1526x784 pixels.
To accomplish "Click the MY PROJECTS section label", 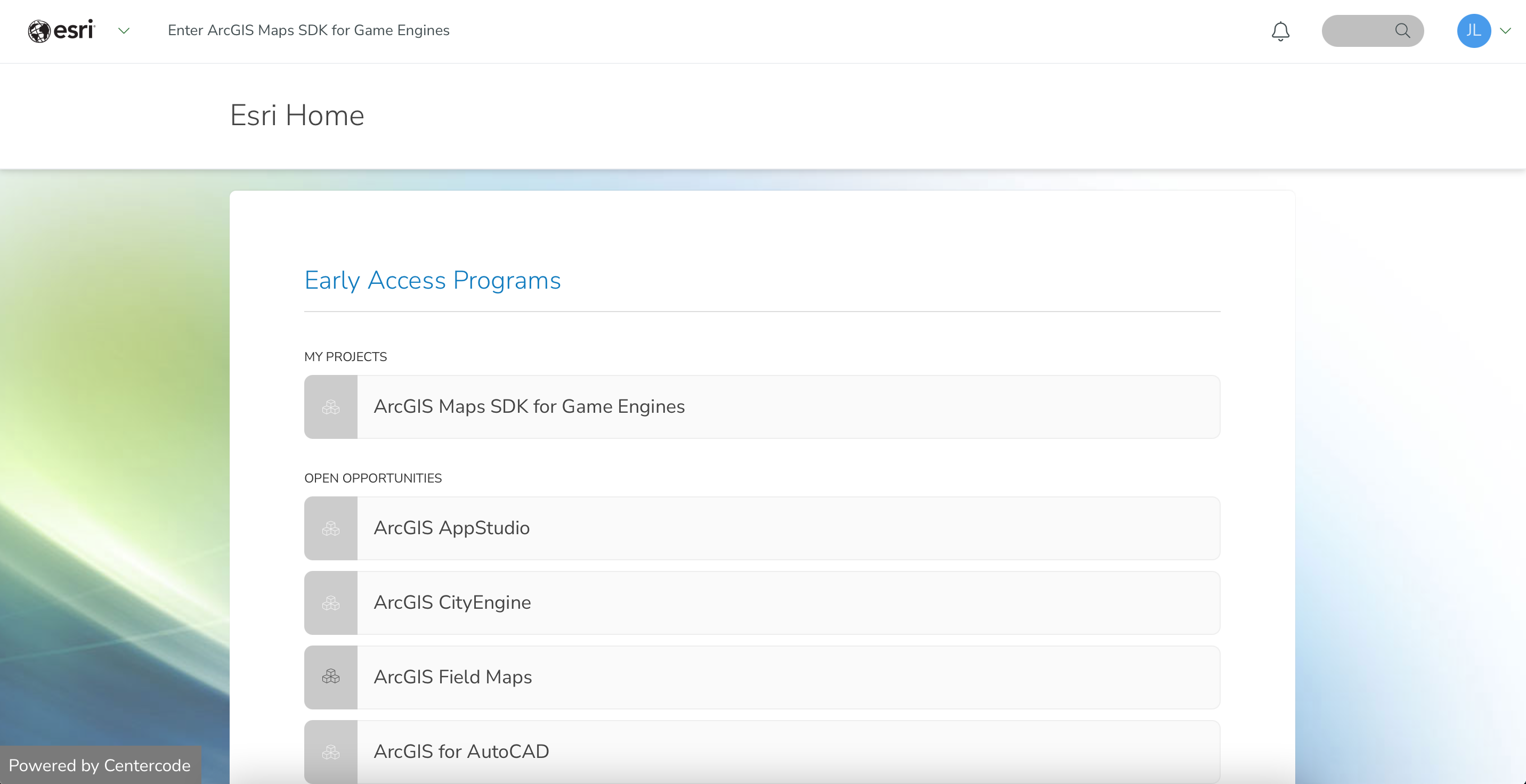I will coord(345,357).
